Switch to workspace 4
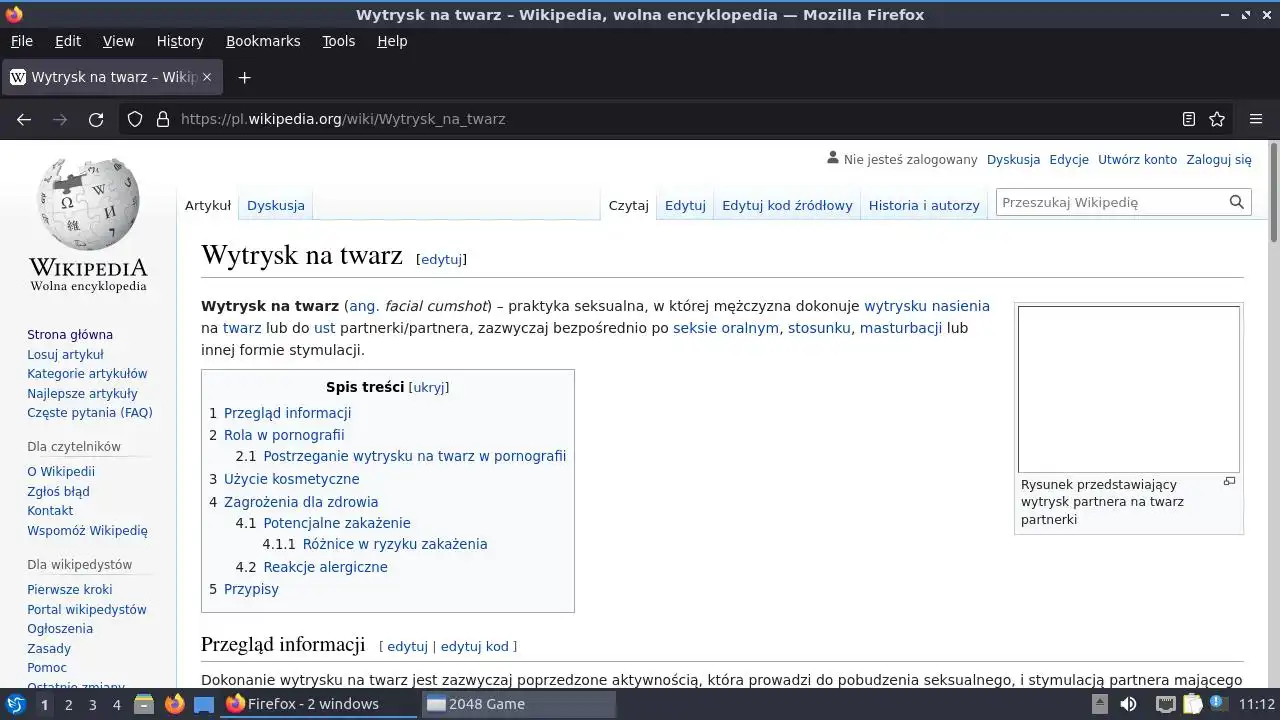This screenshot has width=1280, height=720. [116, 704]
